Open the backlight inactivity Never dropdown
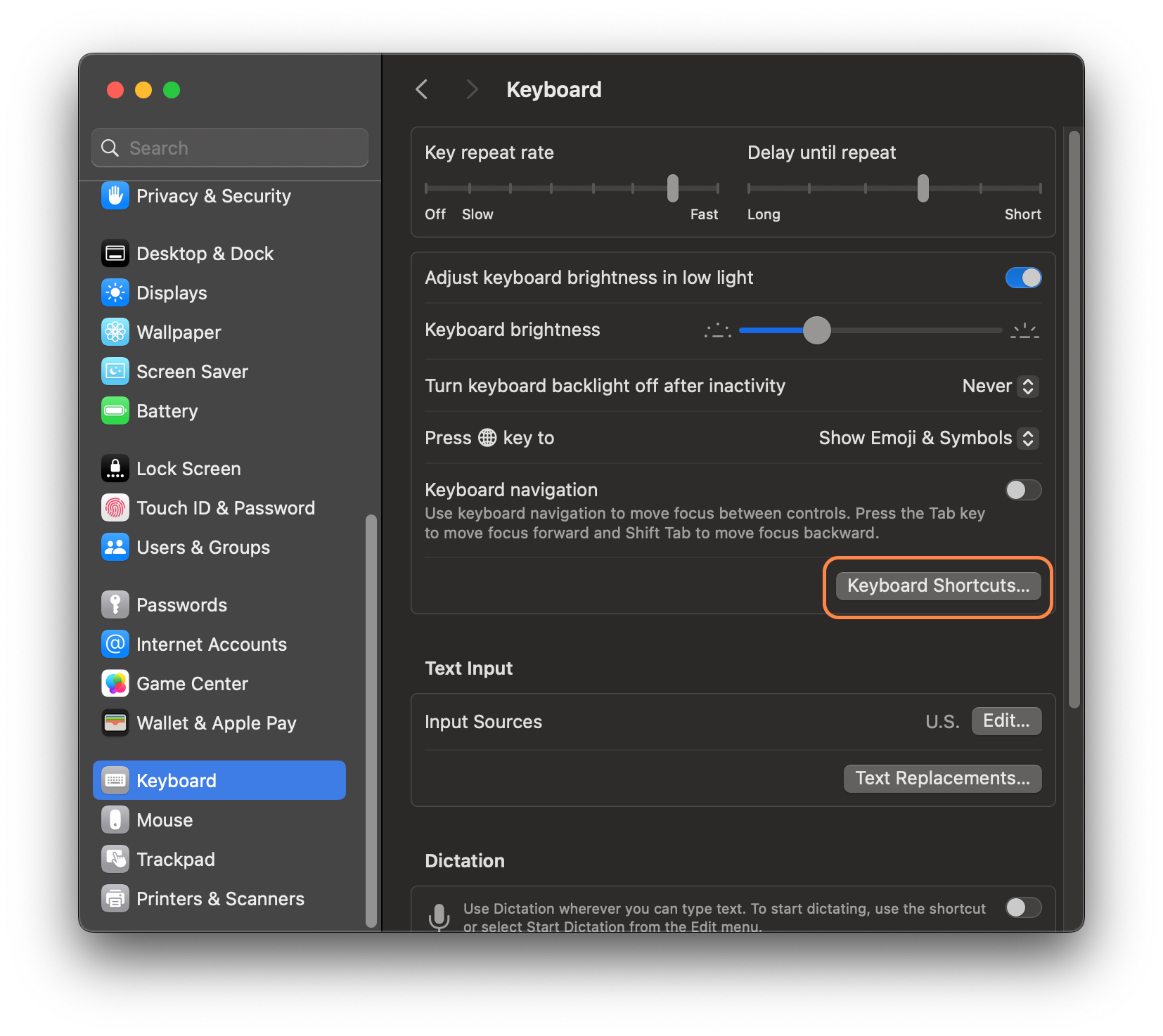The image size is (1163, 1036). 1000,386
